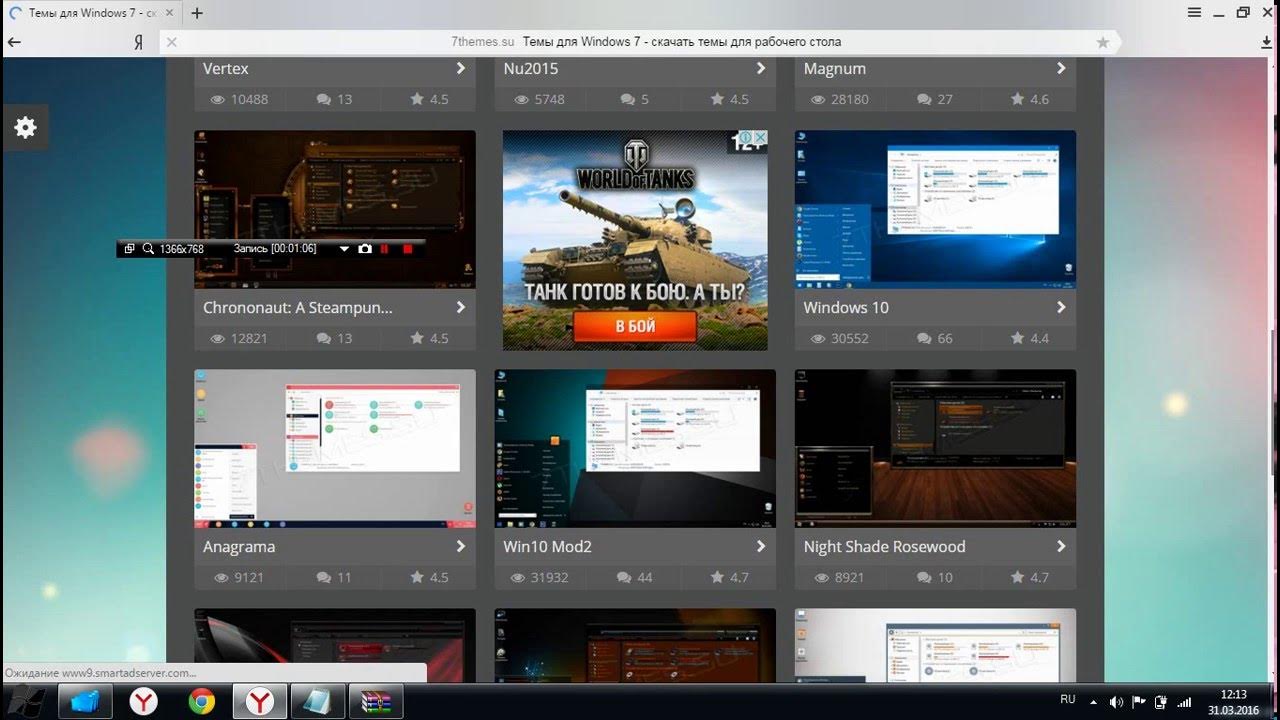Open the Magnum theme title link

point(835,68)
